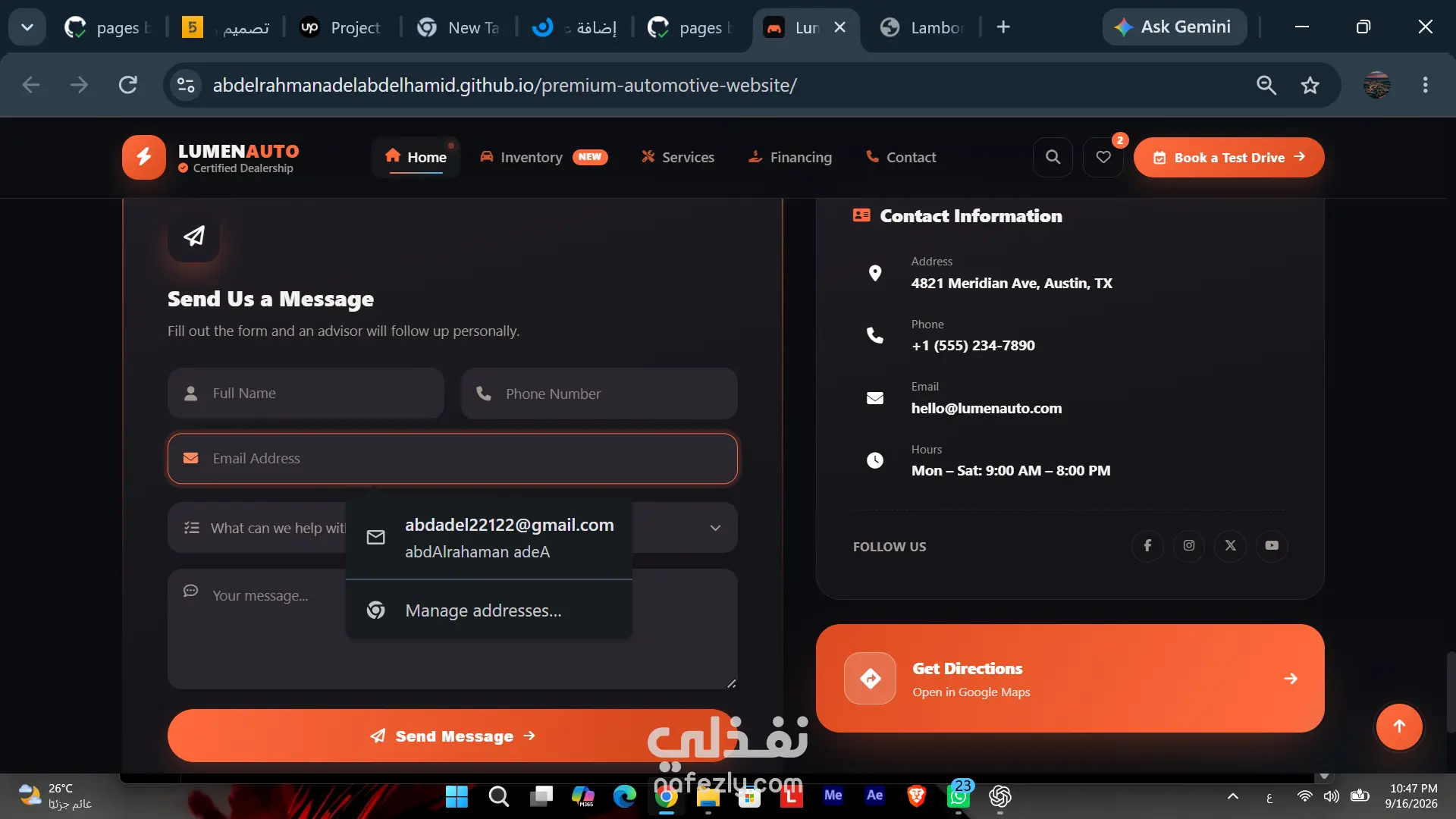Select the Financing nav item

(x=790, y=157)
